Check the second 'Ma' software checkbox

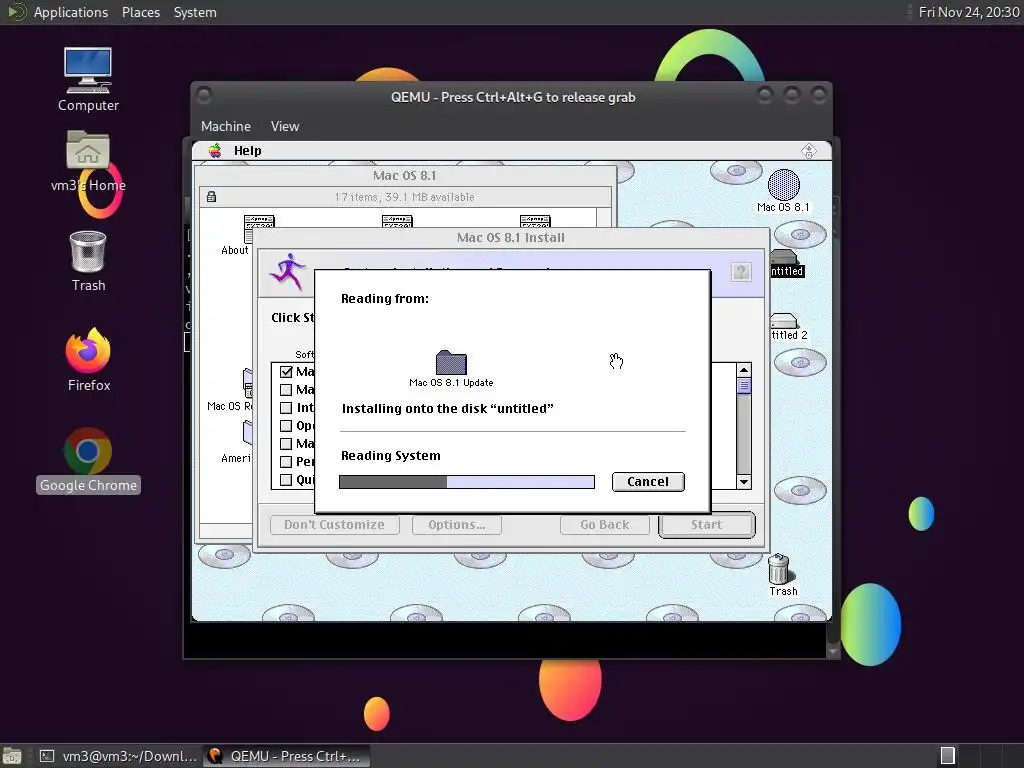click(286, 390)
